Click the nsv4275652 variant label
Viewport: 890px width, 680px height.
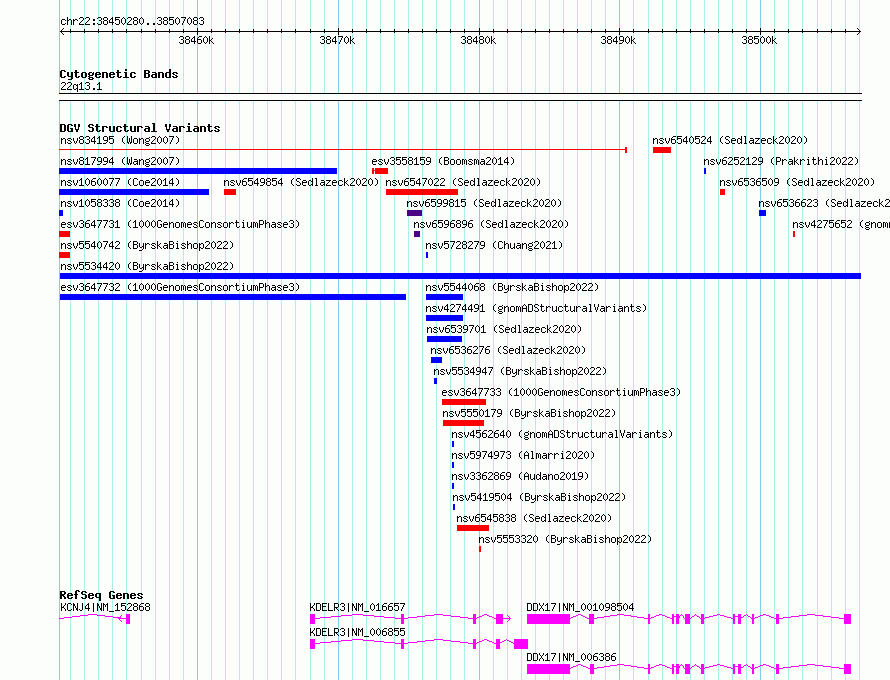pos(841,224)
